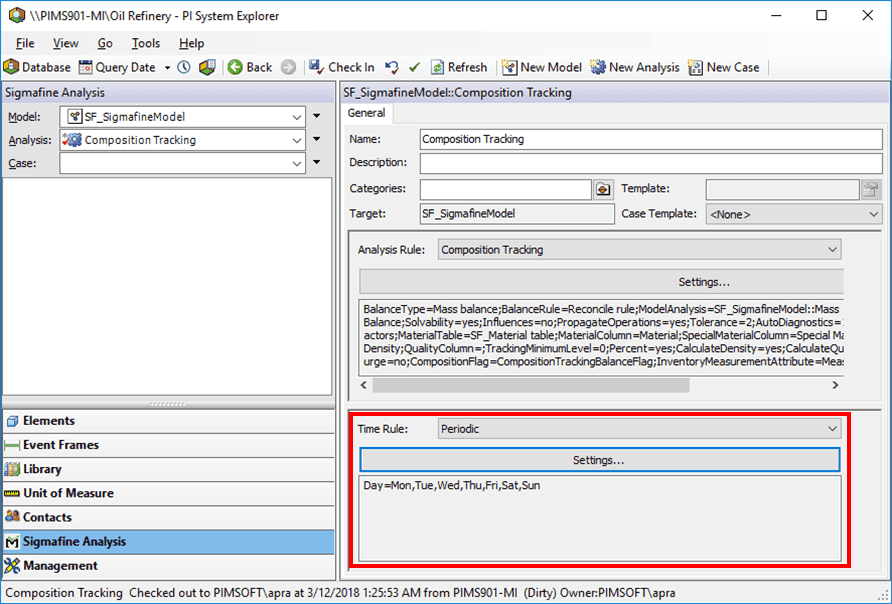Click the Check In button

pyautogui.click(x=341, y=67)
